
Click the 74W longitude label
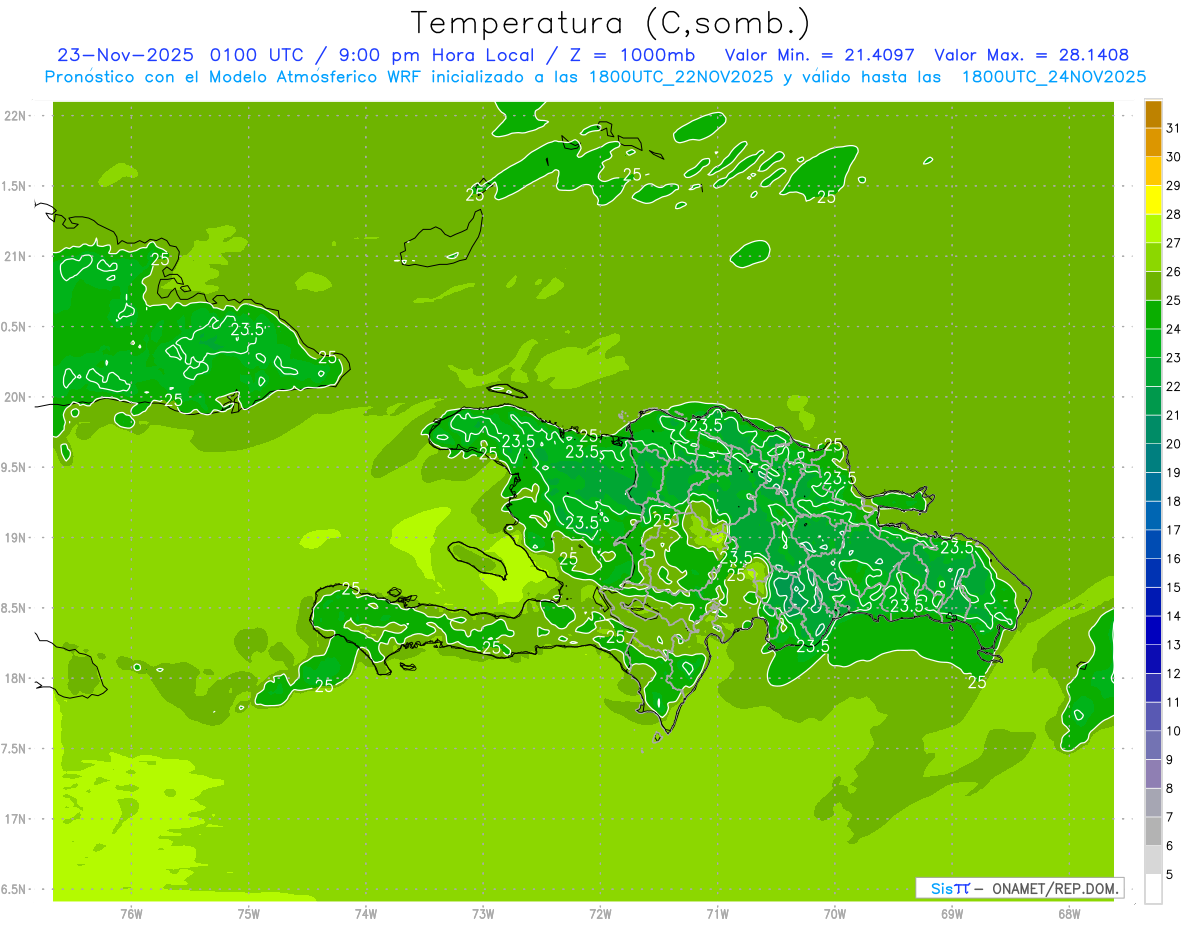click(x=366, y=913)
